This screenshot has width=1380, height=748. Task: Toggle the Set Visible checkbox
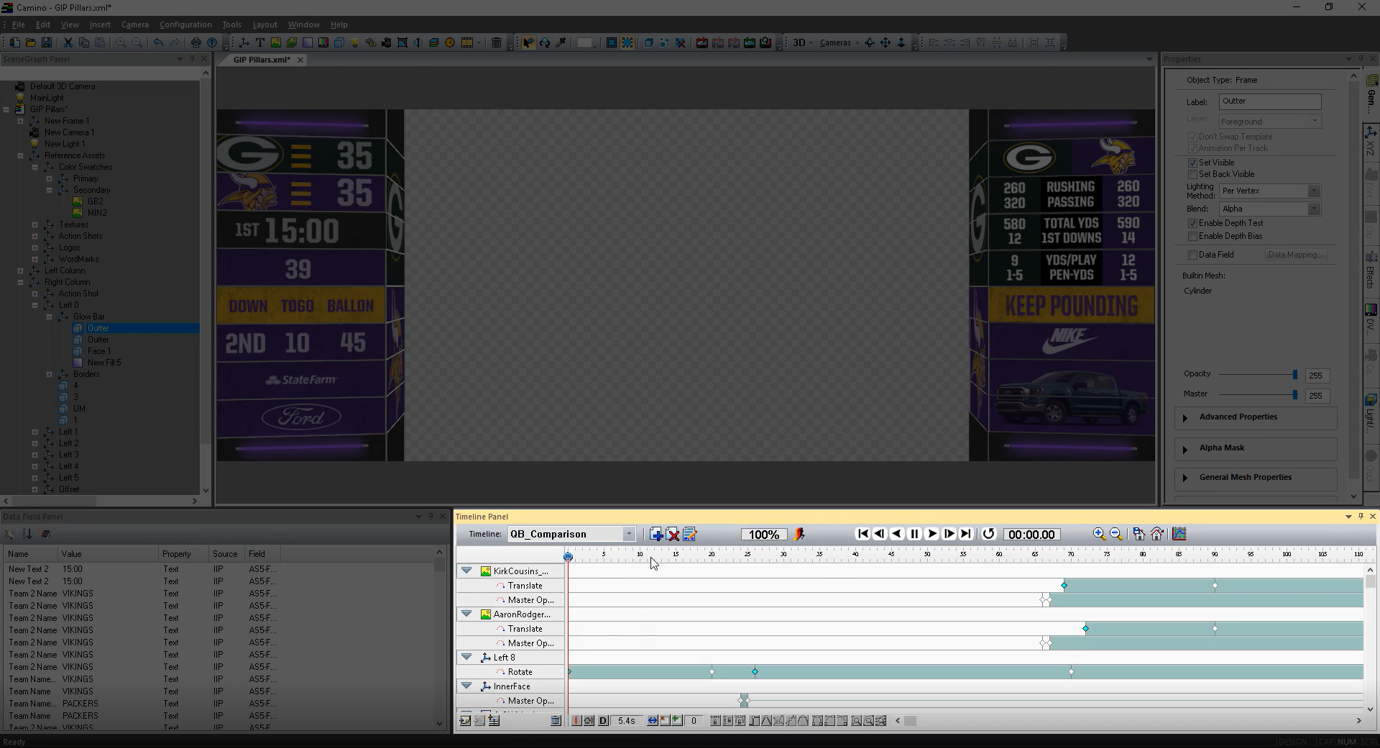[x=1192, y=163]
